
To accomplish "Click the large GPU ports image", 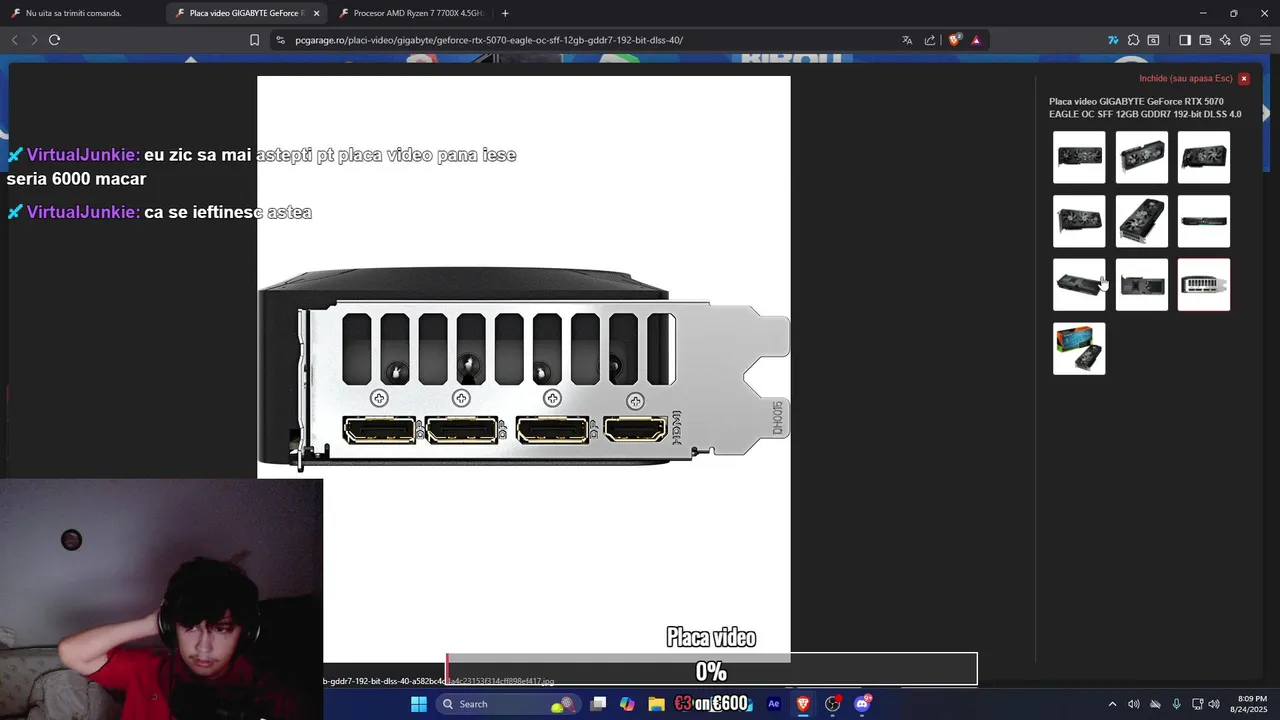I will 523,368.
